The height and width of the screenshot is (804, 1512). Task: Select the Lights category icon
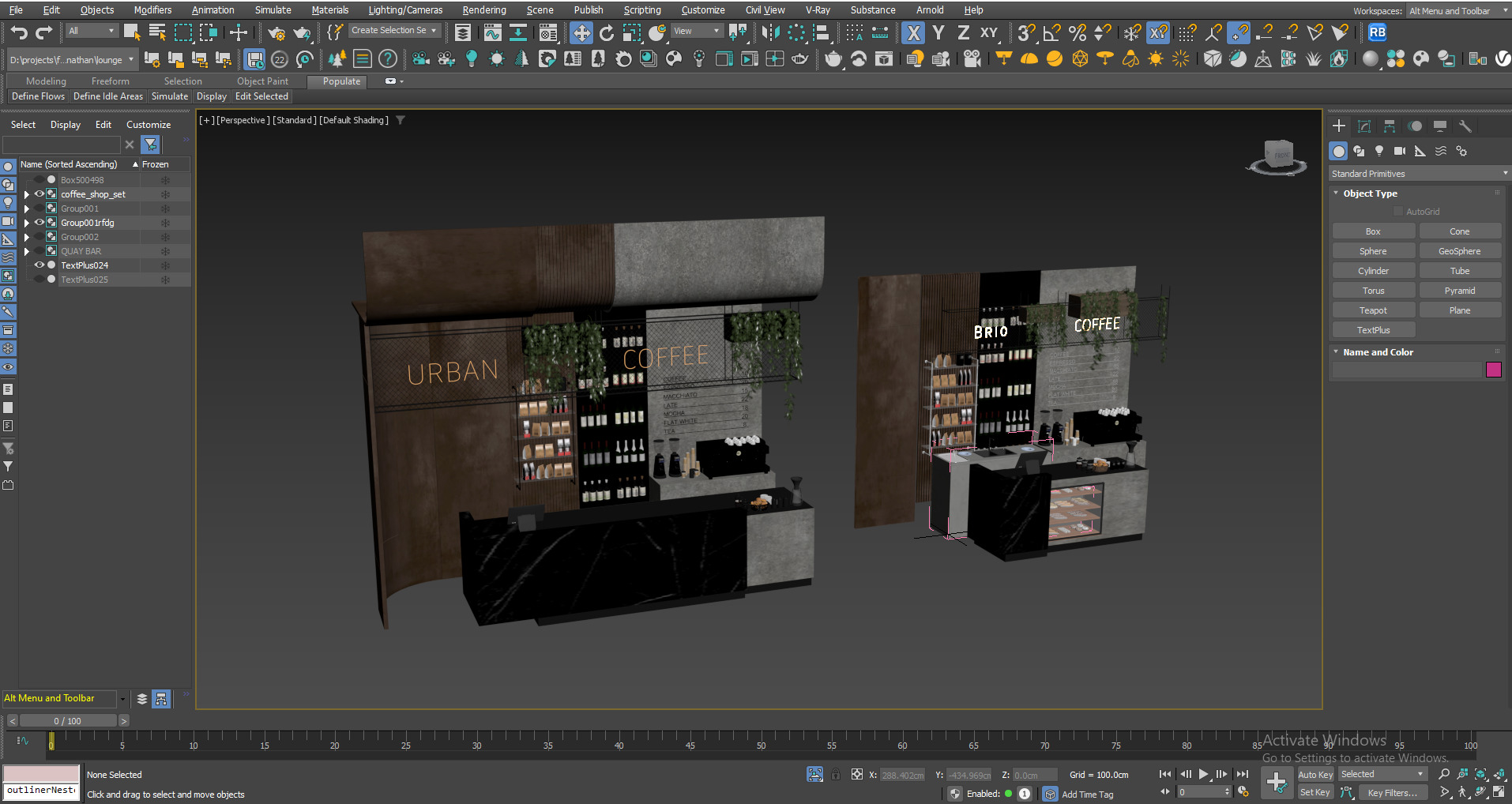(x=1379, y=151)
